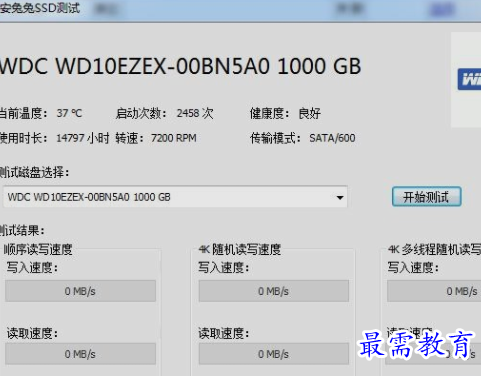Click the 4K 多线程随机读写 group label
This screenshot has width=481, height=376.
pos(434,249)
